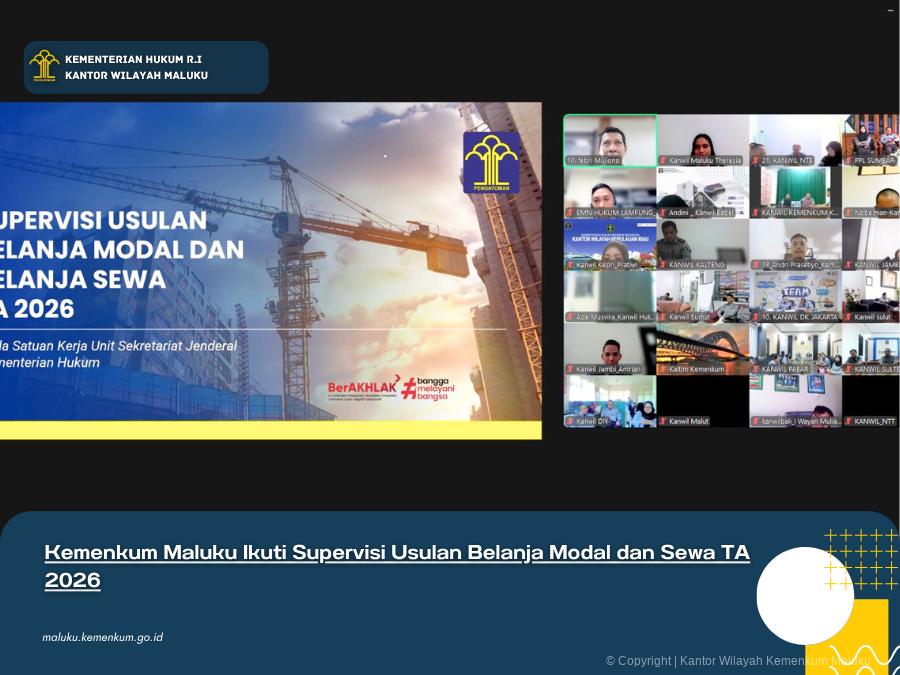Image resolution: width=900 pixels, height=675 pixels.
Task: Select the KANWIL DK JAKARTA video tile
Action: tap(795, 296)
